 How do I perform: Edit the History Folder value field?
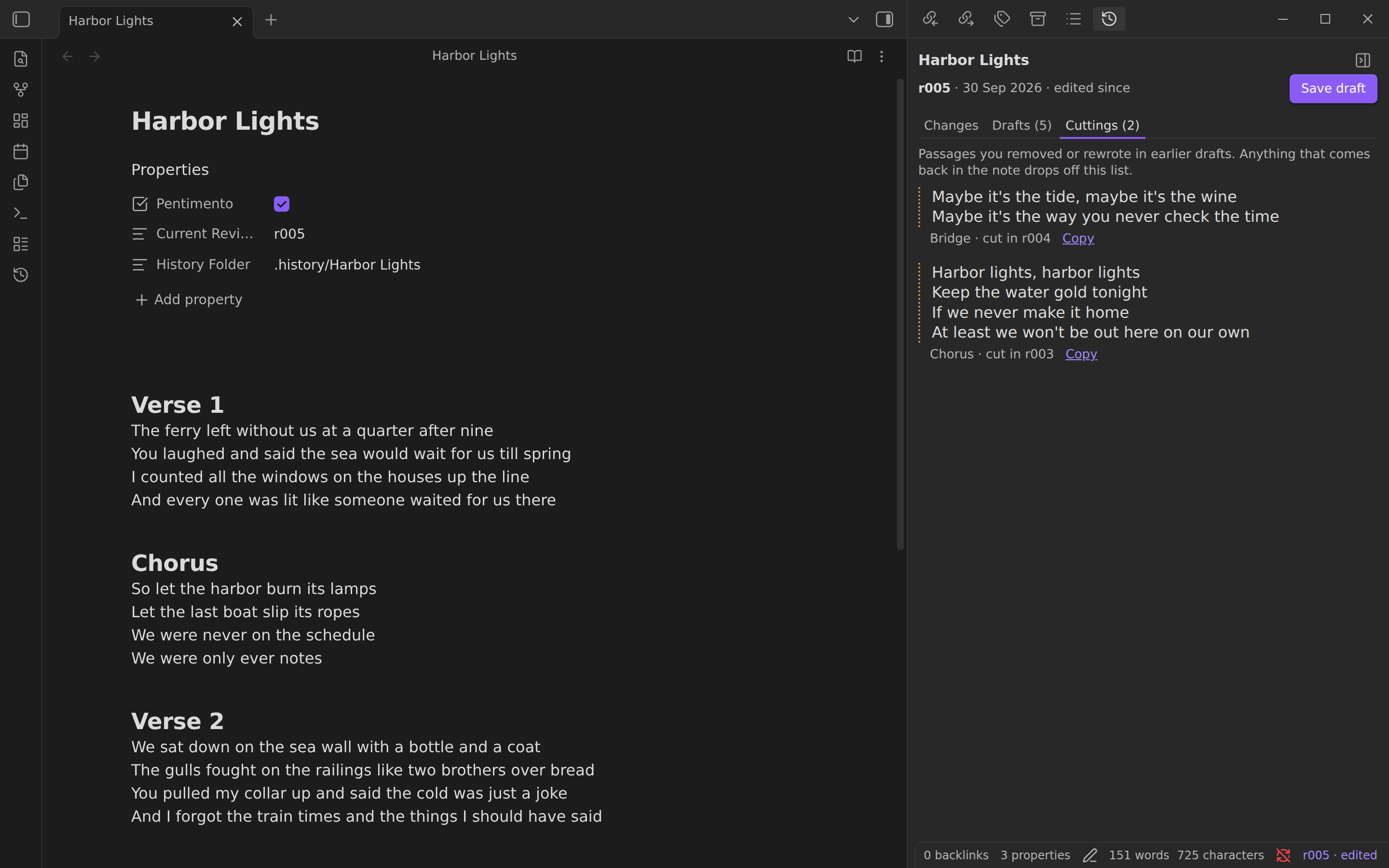[347, 265]
